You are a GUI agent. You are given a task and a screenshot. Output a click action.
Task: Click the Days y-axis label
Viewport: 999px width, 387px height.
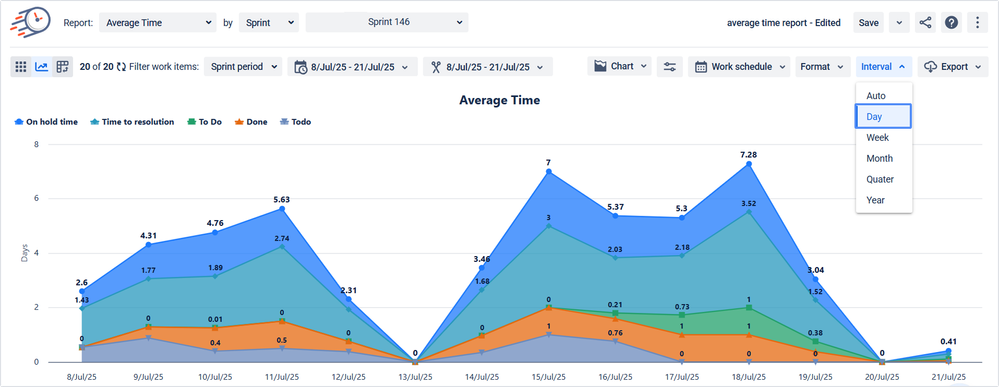pyautogui.click(x=25, y=254)
